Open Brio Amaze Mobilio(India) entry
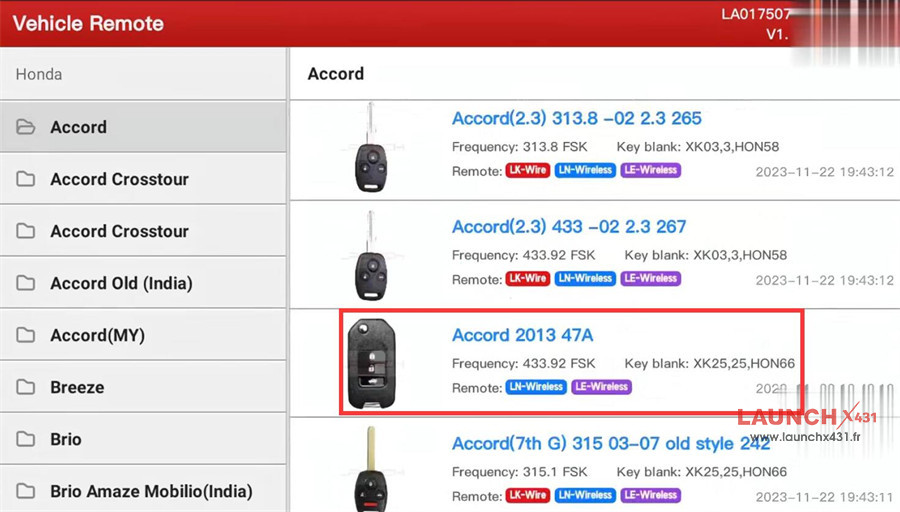This screenshot has height=512, width=900. coord(143,489)
